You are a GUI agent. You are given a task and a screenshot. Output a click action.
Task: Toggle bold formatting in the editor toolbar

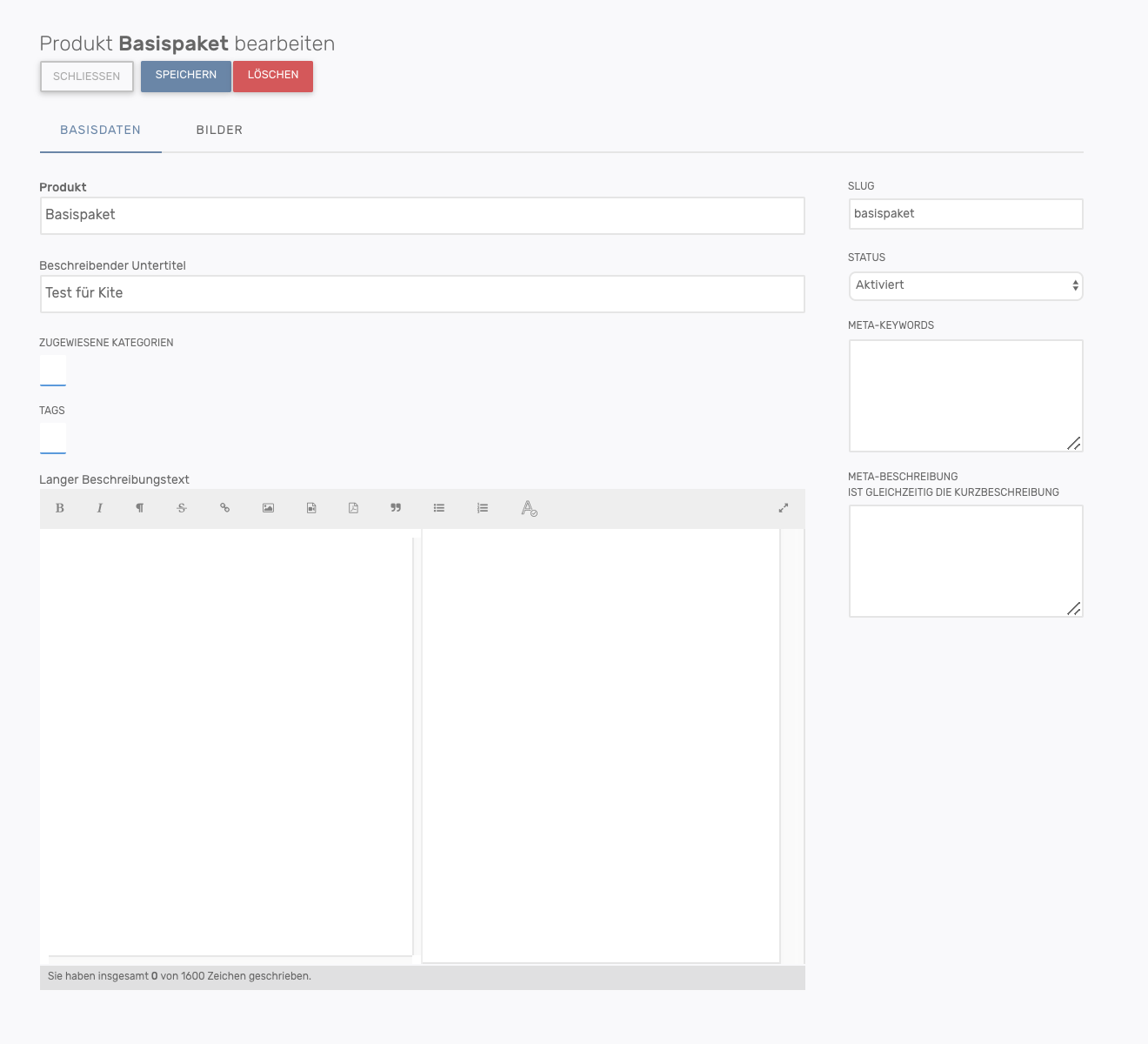tap(60, 508)
